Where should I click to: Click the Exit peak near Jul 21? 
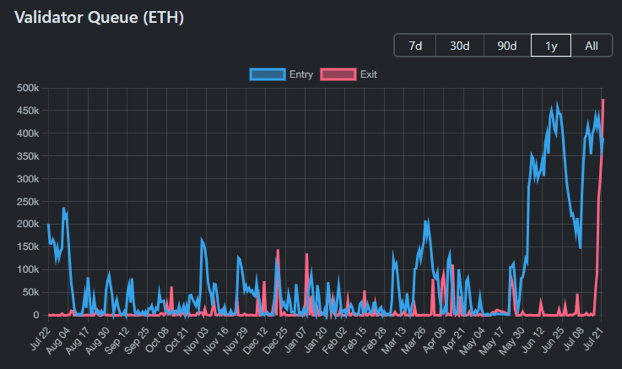coord(603,100)
